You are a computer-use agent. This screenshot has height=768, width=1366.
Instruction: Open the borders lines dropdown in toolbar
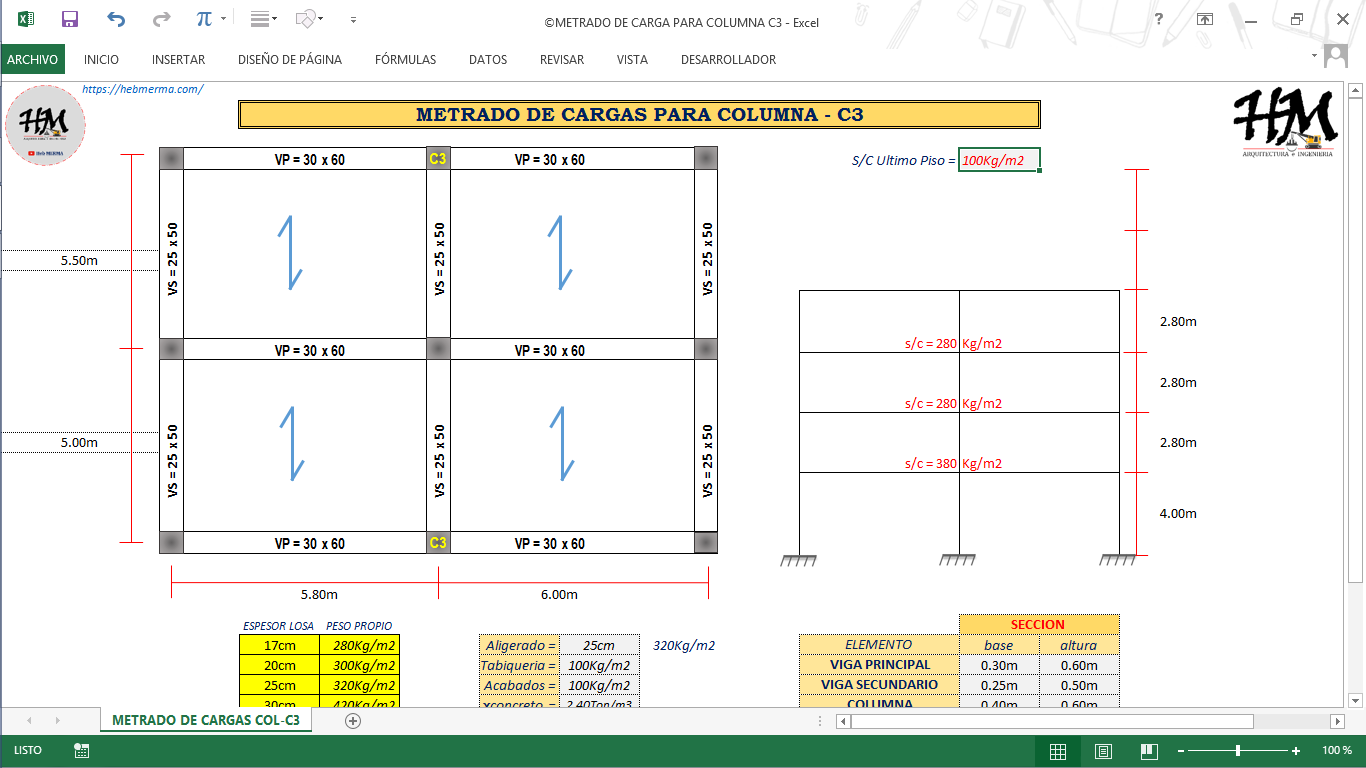point(264,19)
